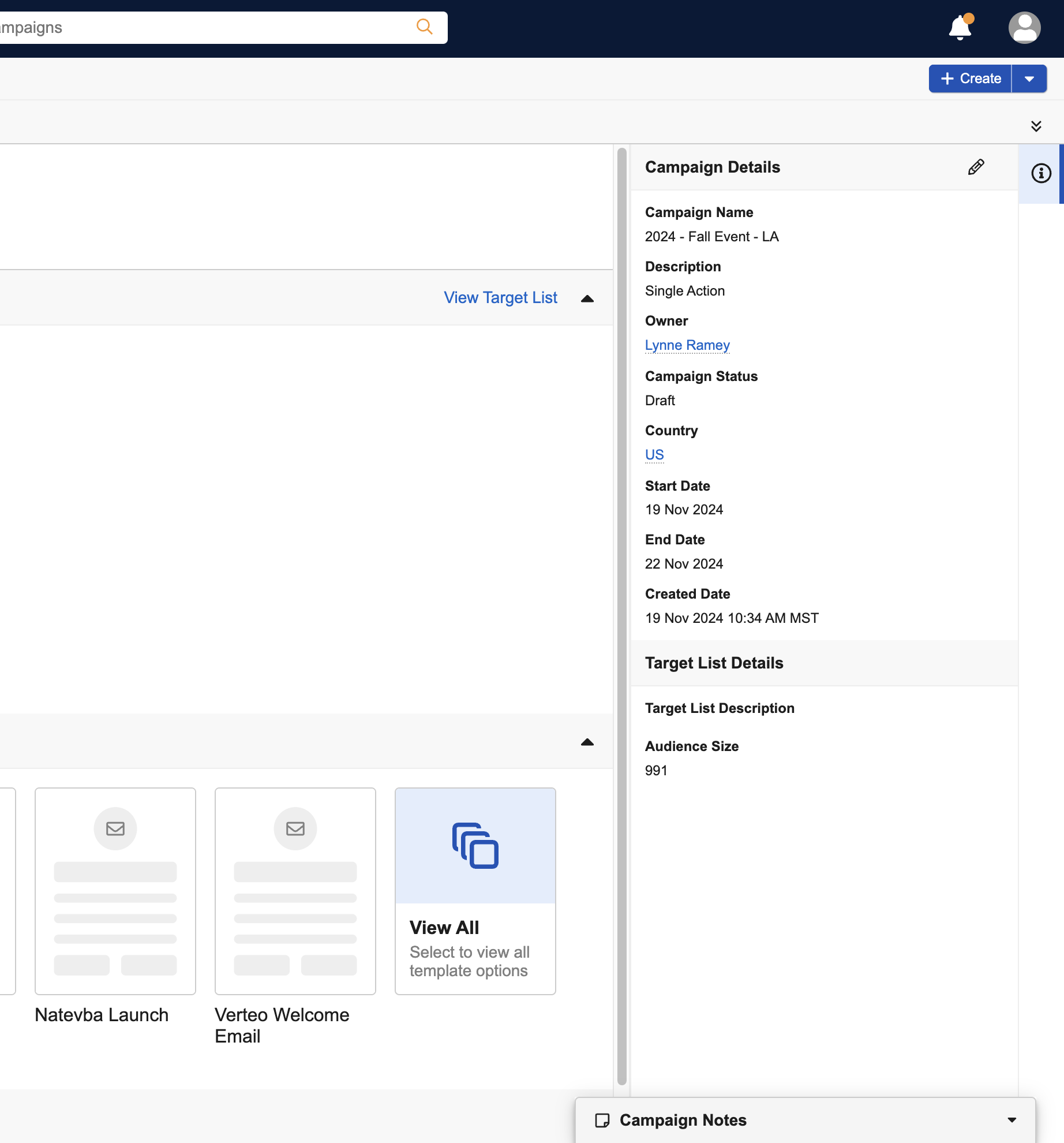
Task: Collapse the templates section
Action: point(587,742)
